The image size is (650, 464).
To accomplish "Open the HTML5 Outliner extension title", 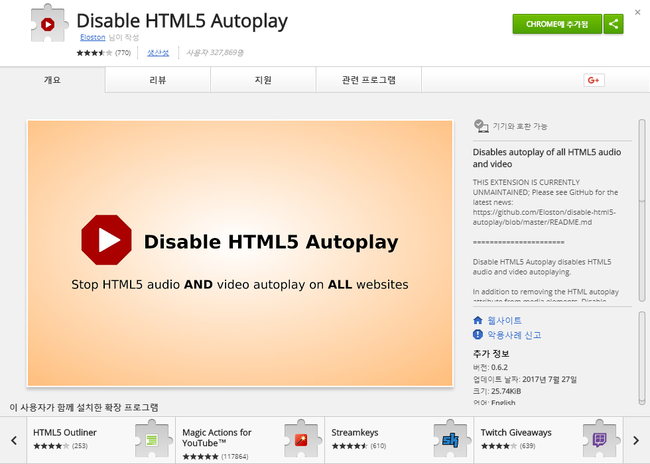I will pyautogui.click(x=65, y=432).
